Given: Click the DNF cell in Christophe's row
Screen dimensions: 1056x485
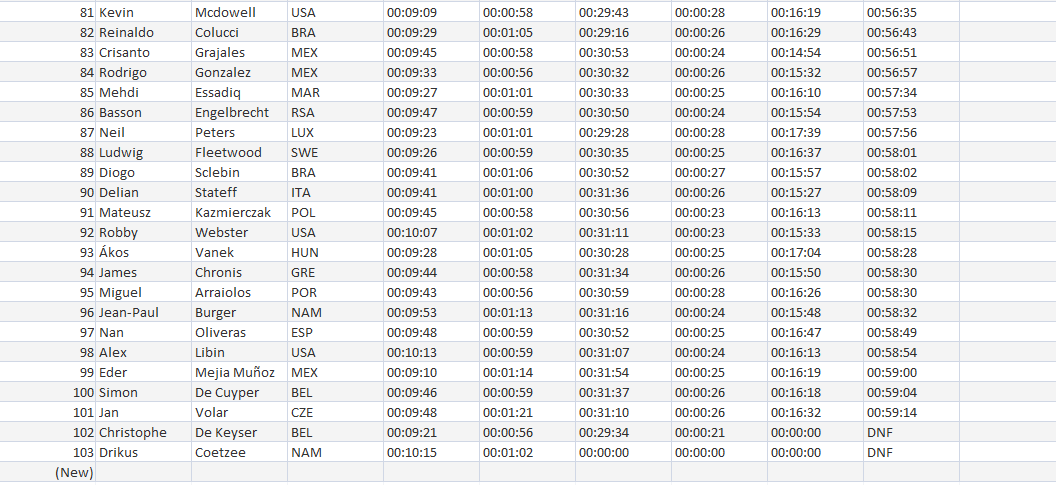Looking at the screenshot, I should tap(911, 432).
